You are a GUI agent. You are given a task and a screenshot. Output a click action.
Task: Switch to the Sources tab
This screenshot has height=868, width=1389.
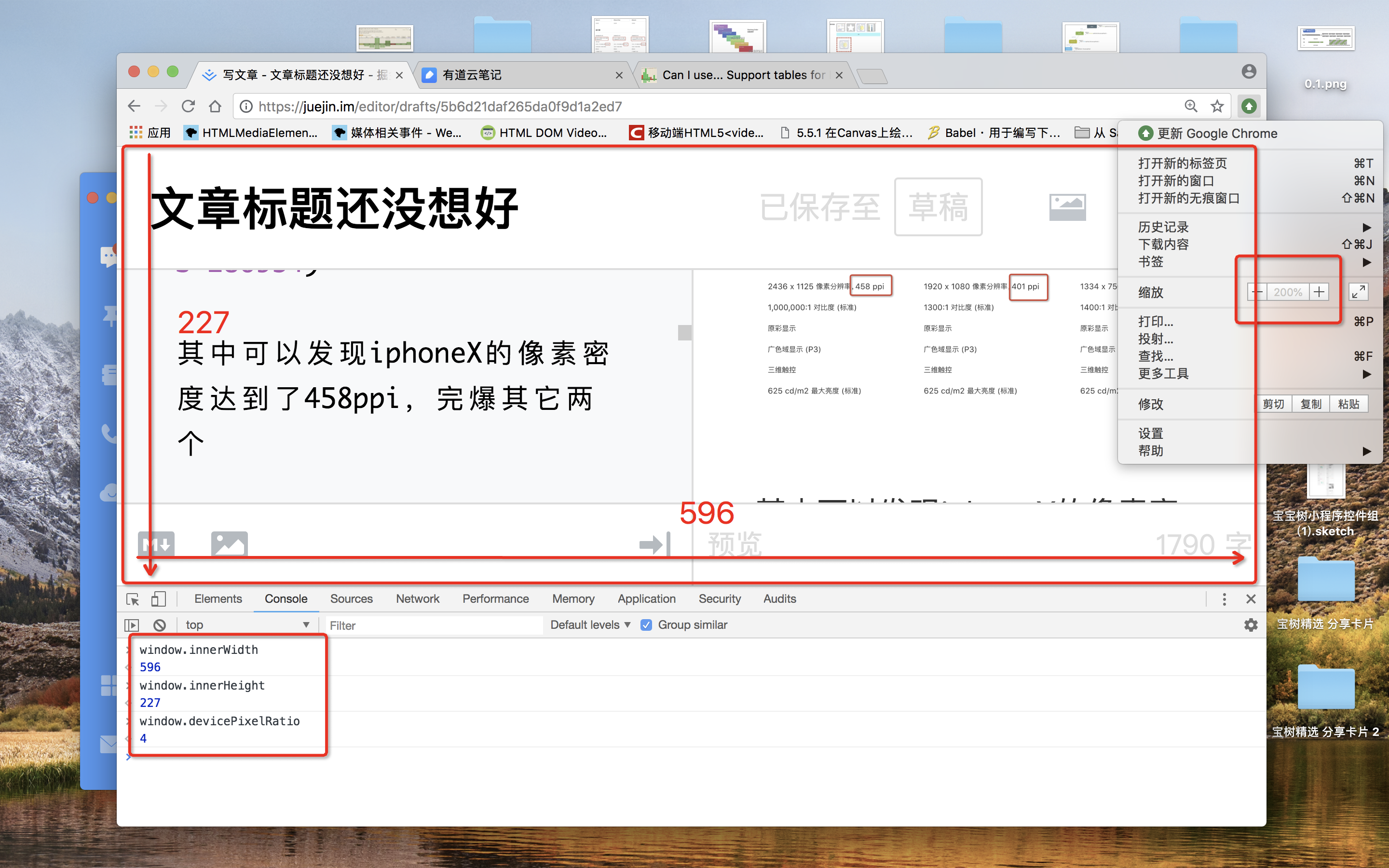point(351,599)
